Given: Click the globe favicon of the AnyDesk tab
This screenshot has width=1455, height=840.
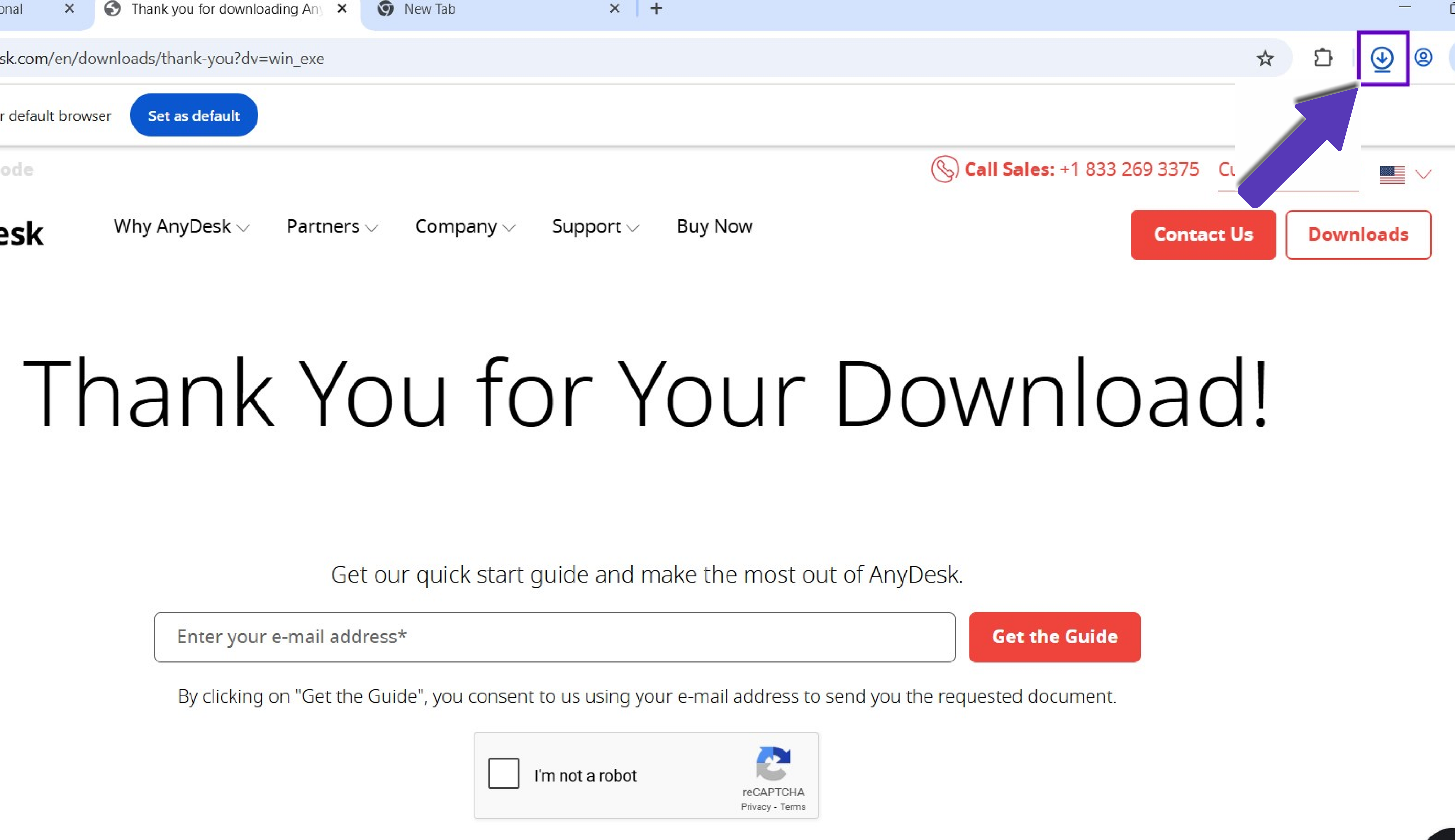Looking at the screenshot, I should (x=113, y=9).
